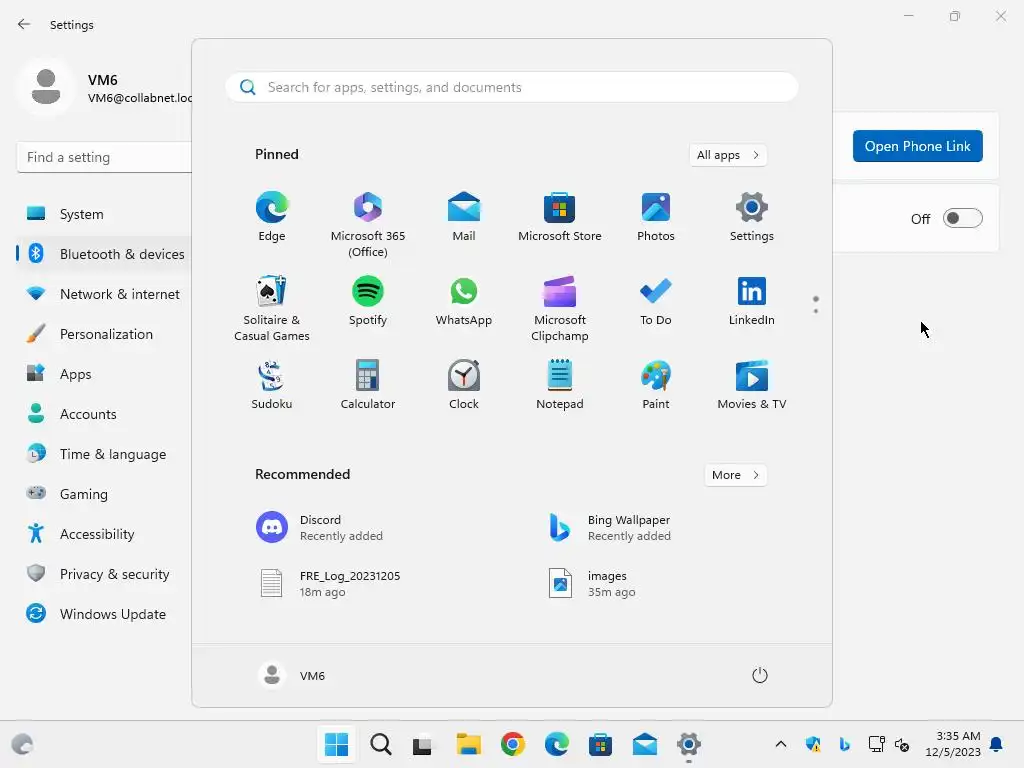The image size is (1024, 768).
Task: Launch Google Chrome from taskbar
Action: (513, 744)
